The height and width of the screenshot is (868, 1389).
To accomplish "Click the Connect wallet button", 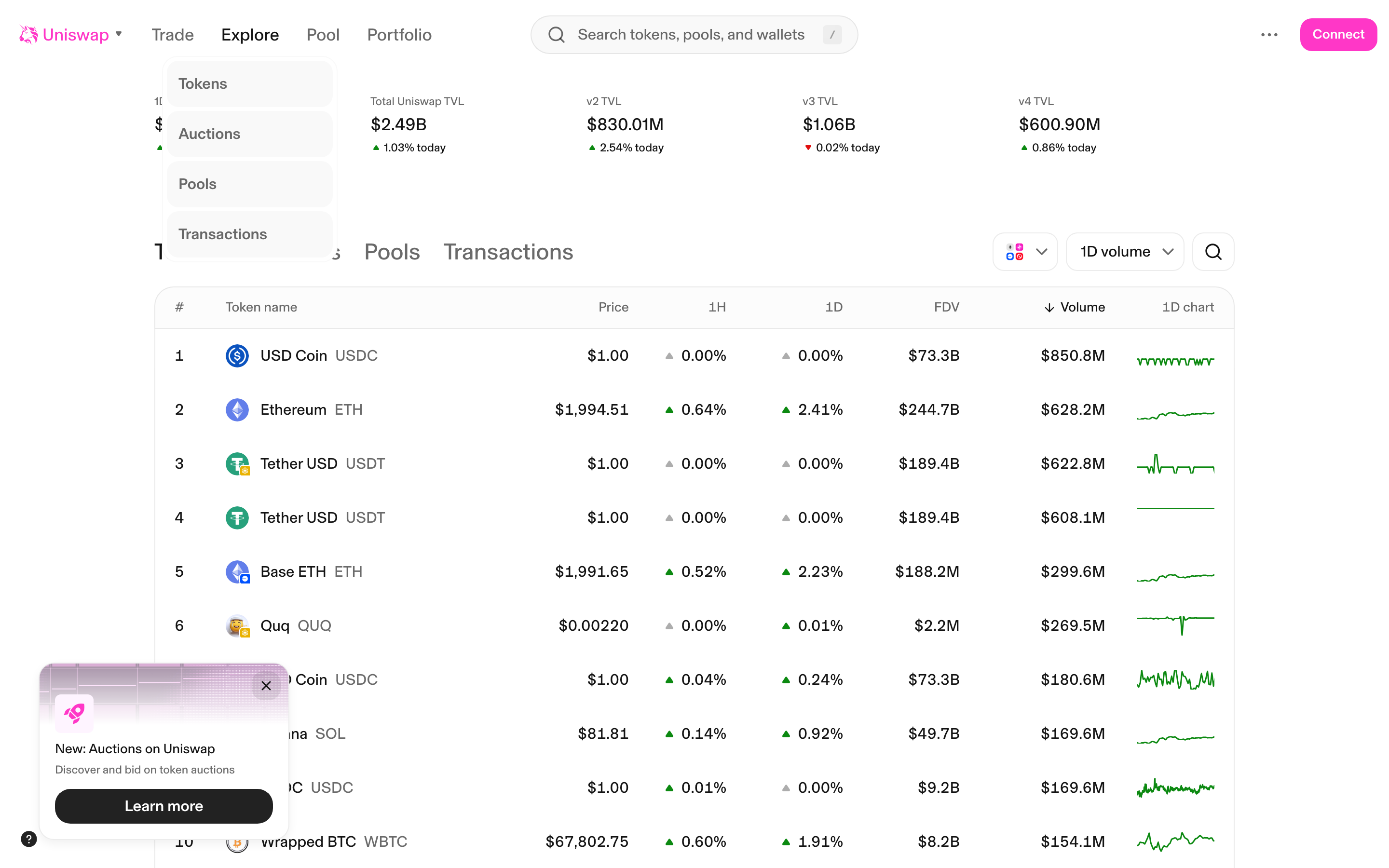I will tap(1338, 34).
